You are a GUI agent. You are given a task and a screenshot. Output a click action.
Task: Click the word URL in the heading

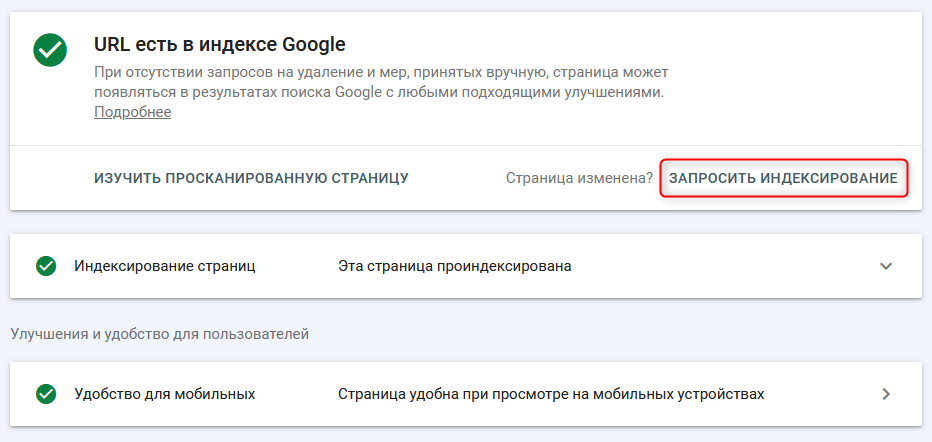tap(114, 44)
